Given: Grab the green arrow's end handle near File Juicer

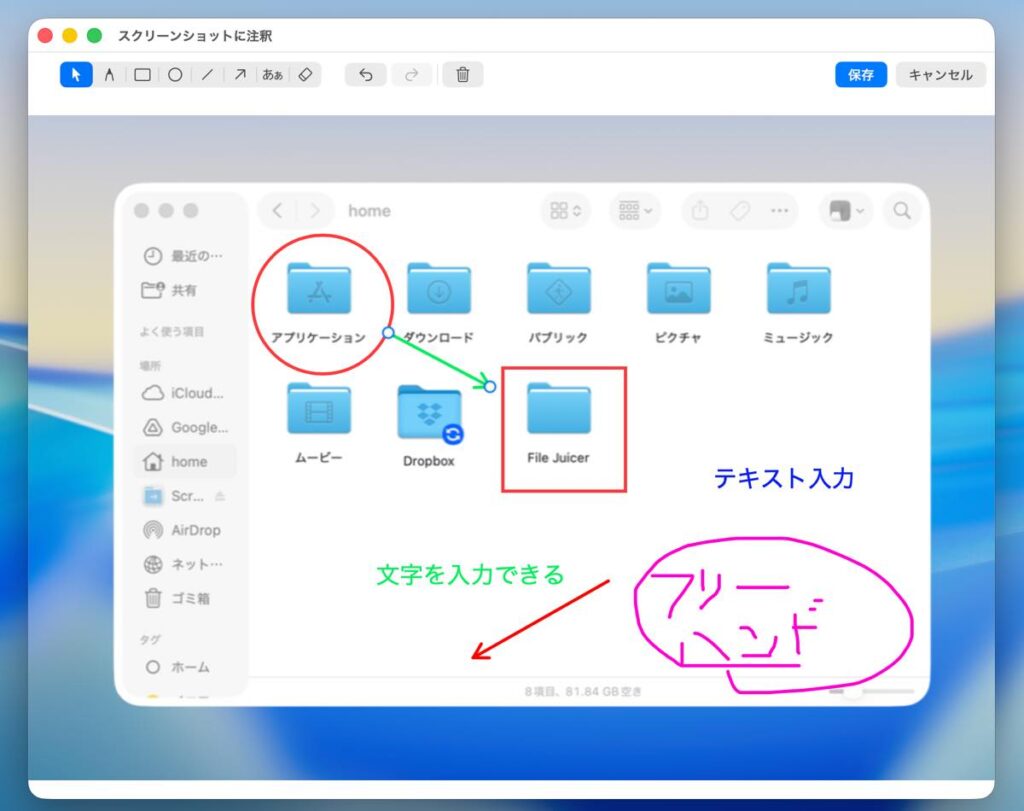Looking at the screenshot, I should tap(490, 386).
